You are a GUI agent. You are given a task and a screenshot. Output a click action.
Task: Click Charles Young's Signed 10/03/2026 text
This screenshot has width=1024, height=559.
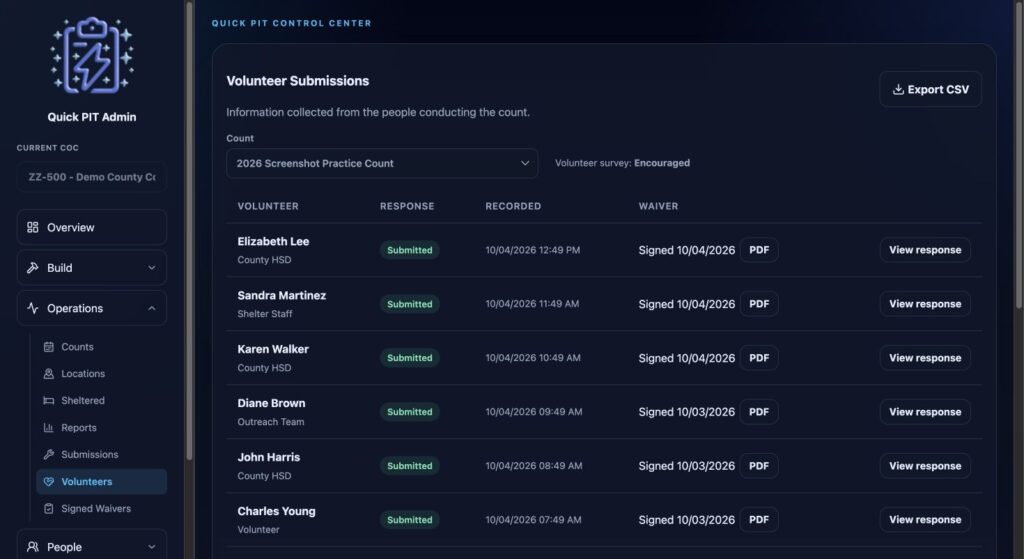pyautogui.click(x=686, y=520)
